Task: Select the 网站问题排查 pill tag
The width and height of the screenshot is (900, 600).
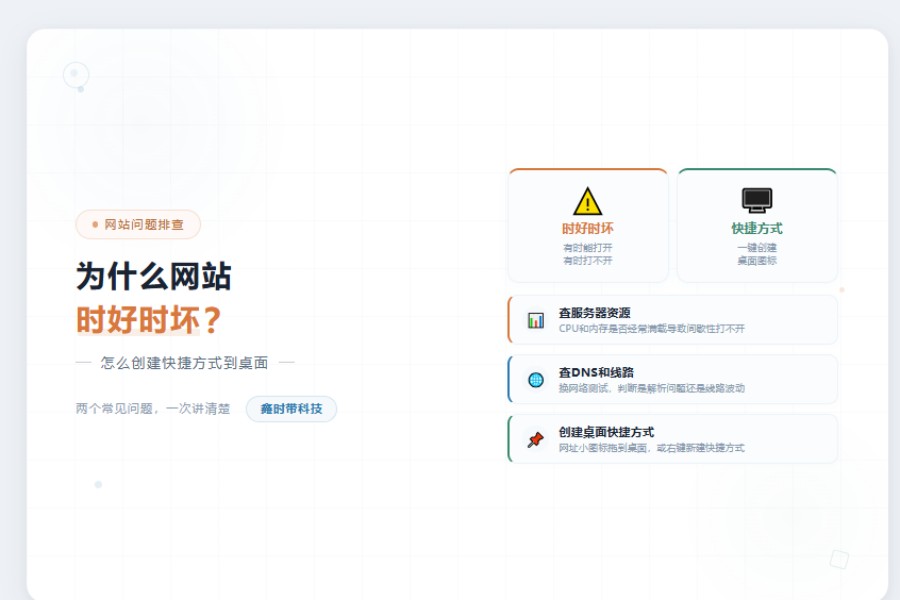Action: click(x=138, y=224)
